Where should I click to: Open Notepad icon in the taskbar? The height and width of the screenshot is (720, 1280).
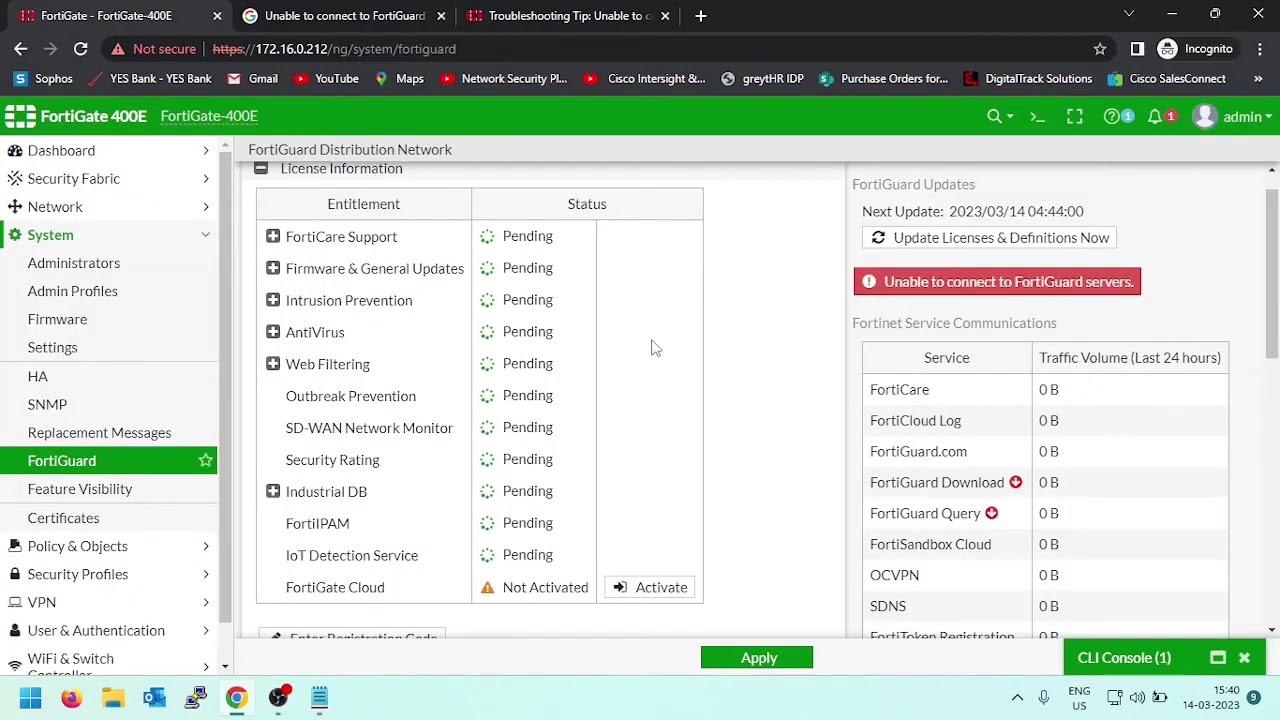pos(319,698)
